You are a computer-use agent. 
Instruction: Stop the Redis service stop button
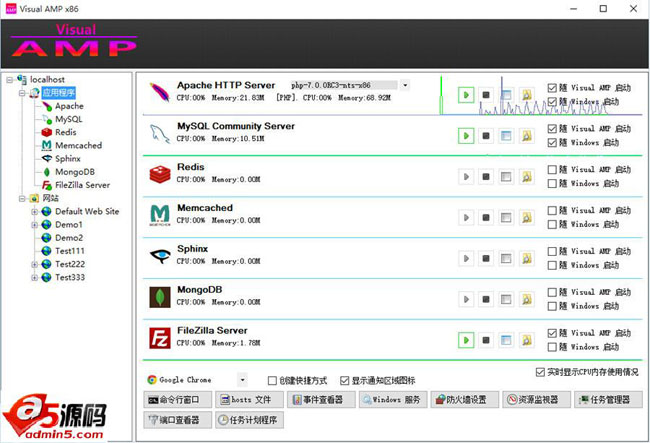coord(486,177)
